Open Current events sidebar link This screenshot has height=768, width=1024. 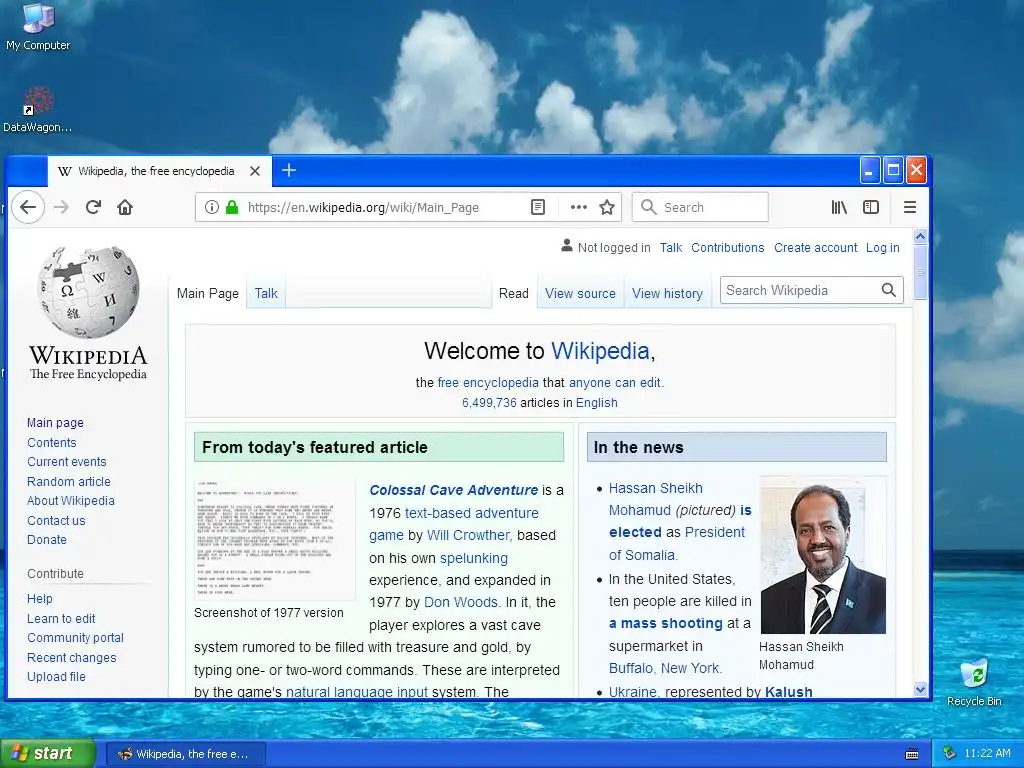(x=67, y=462)
